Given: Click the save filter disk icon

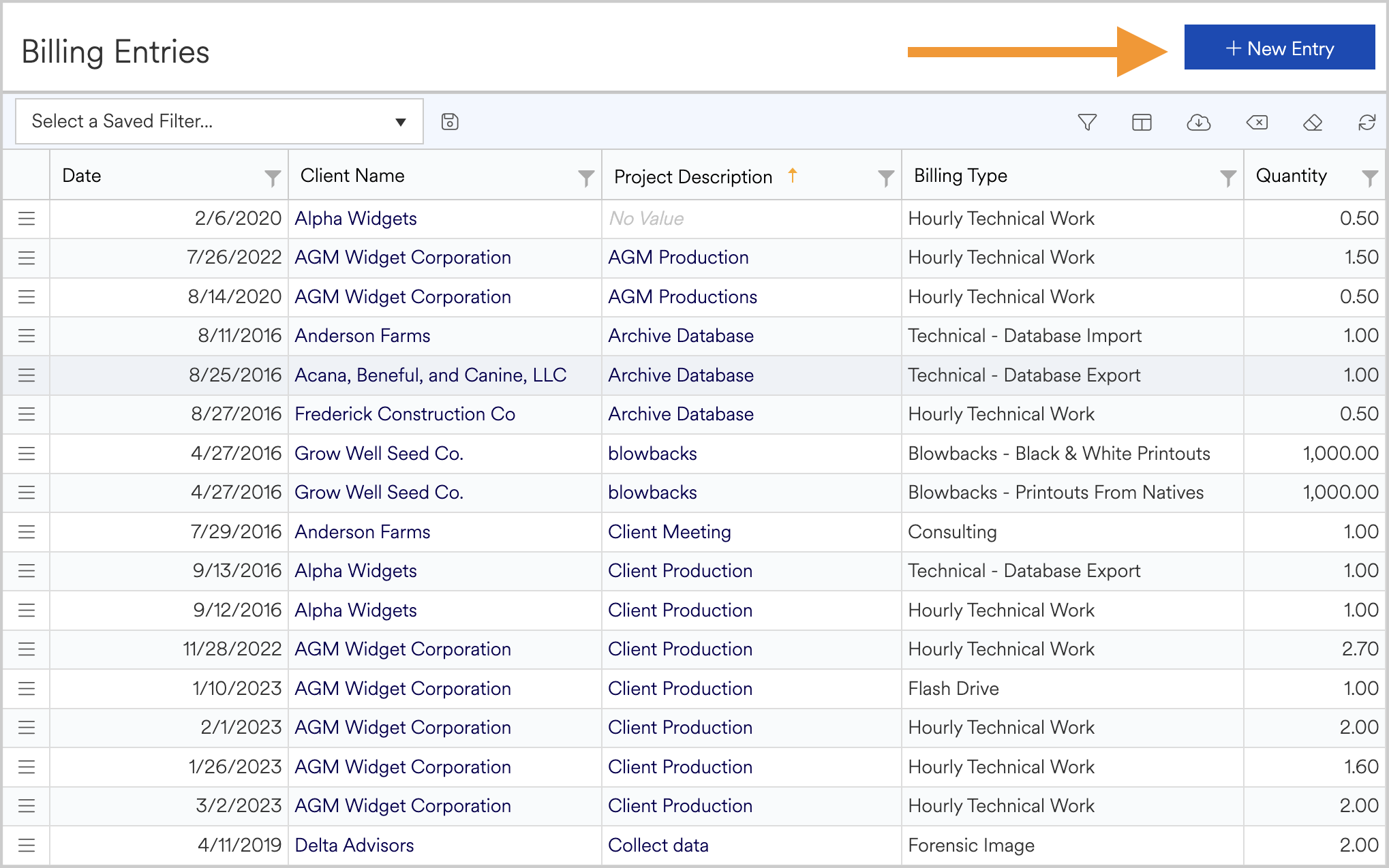Looking at the screenshot, I should [x=450, y=122].
